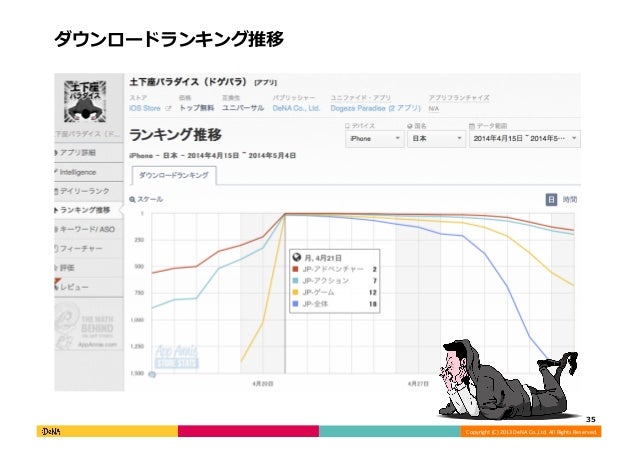638x451 pixels.
Task: Click the トップ無料 price value
Action: tap(197, 108)
